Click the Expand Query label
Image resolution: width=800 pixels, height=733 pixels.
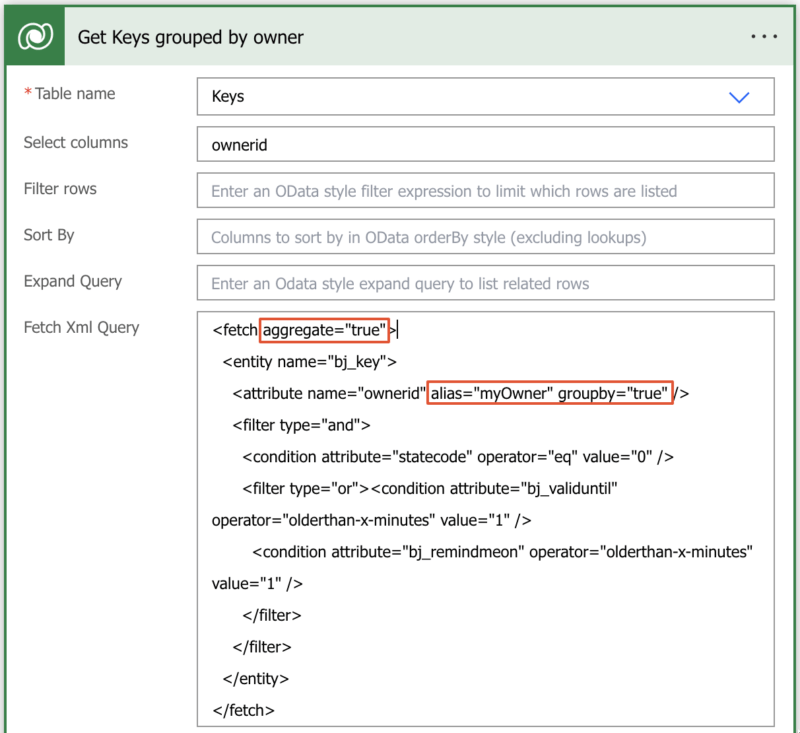(x=73, y=282)
